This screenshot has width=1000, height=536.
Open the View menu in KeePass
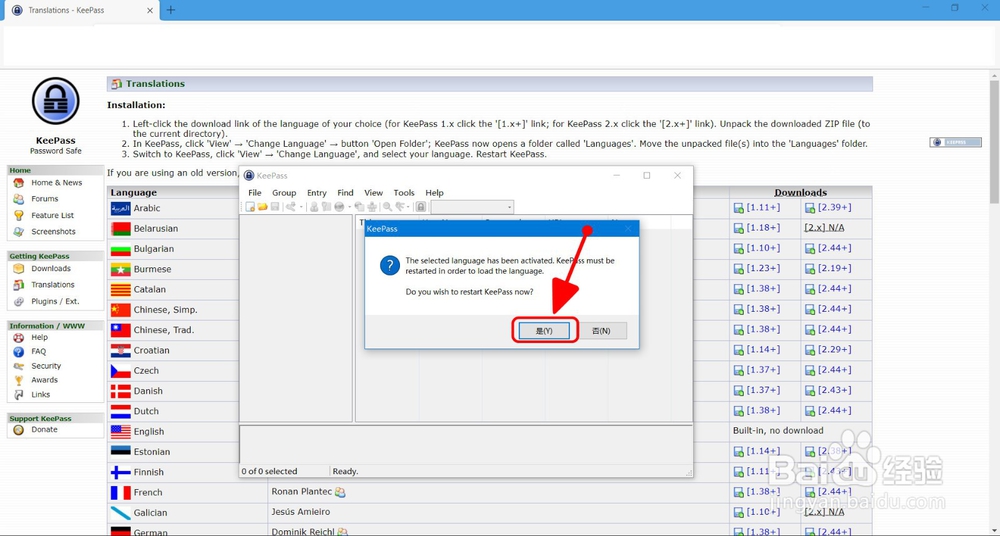tap(373, 193)
